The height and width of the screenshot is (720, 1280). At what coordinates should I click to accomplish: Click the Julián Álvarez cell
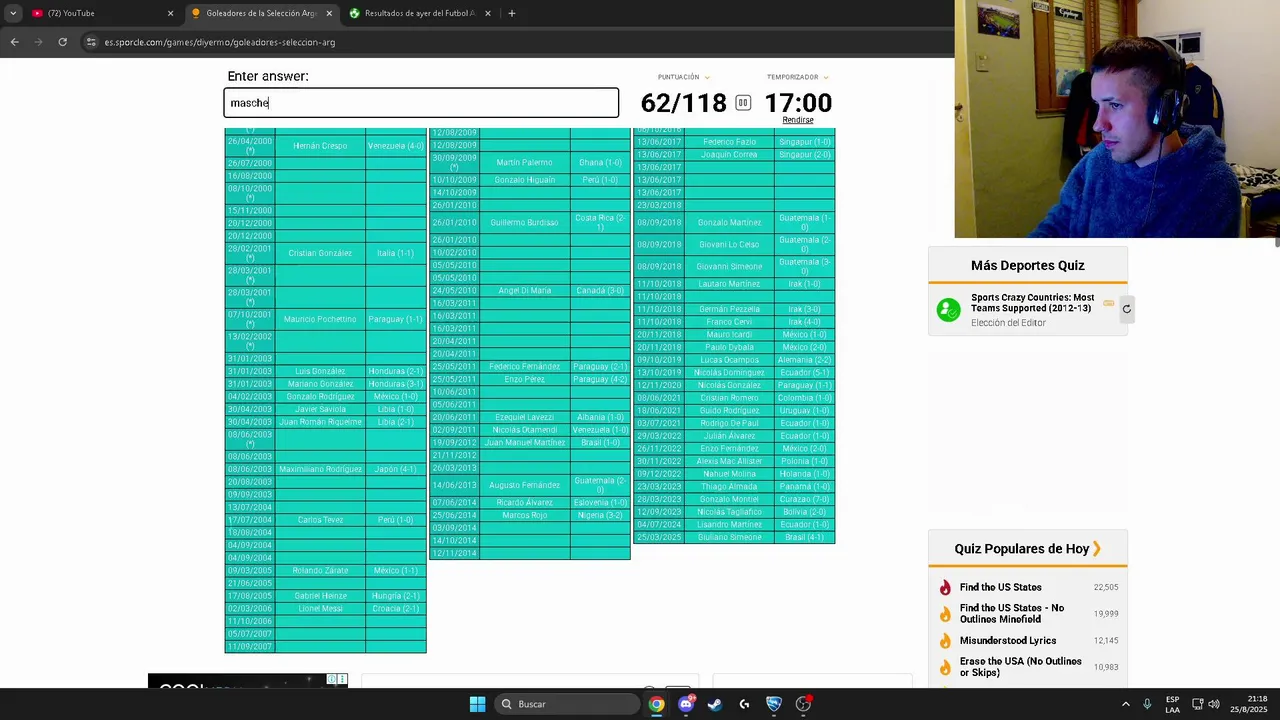pyautogui.click(x=729, y=436)
